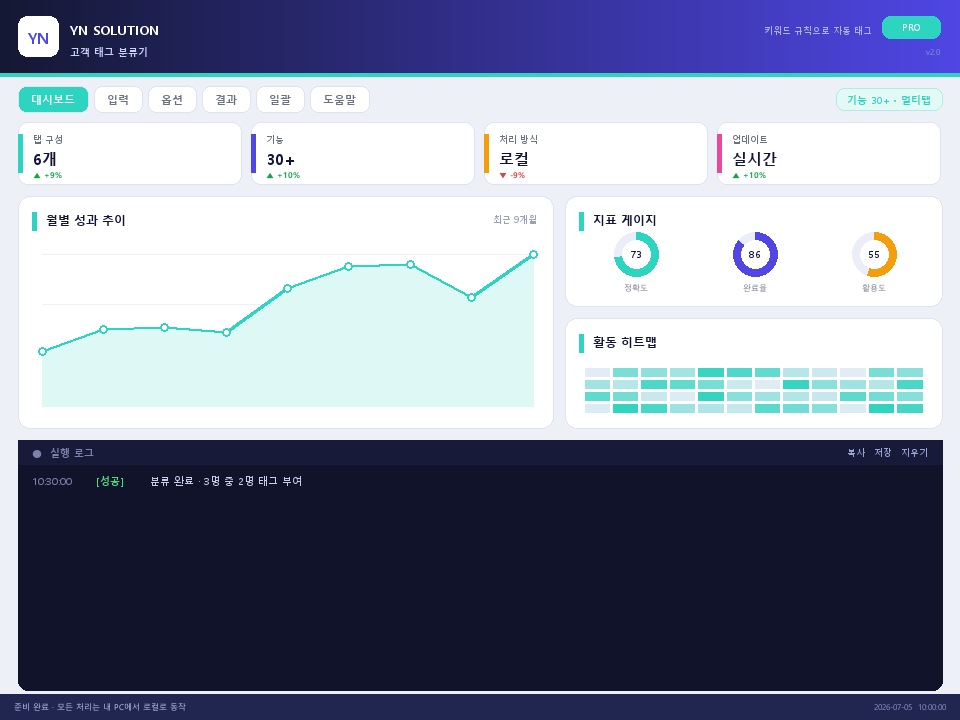Click the 복사 log button

856,452
